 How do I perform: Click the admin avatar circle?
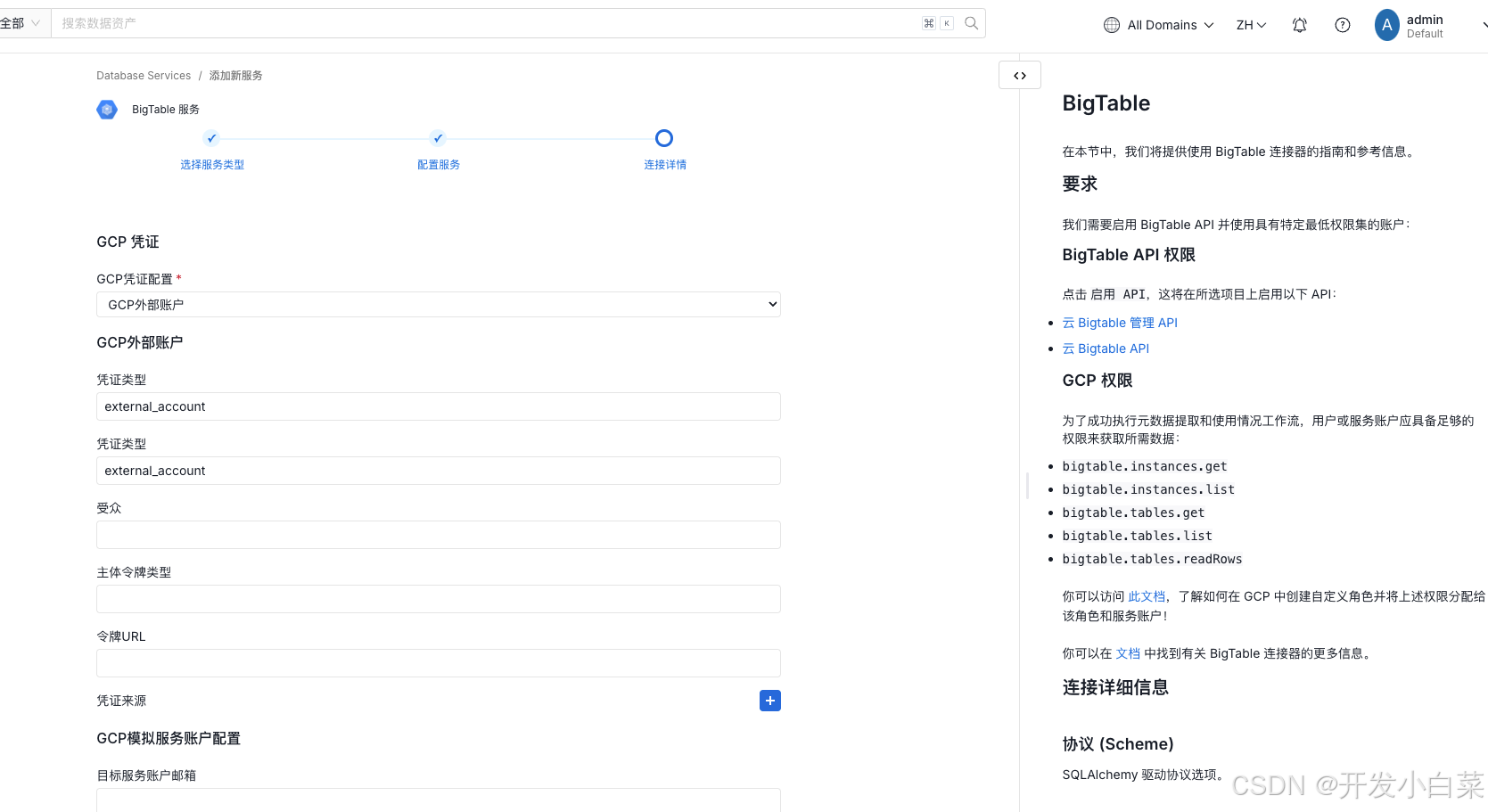pos(1386,25)
